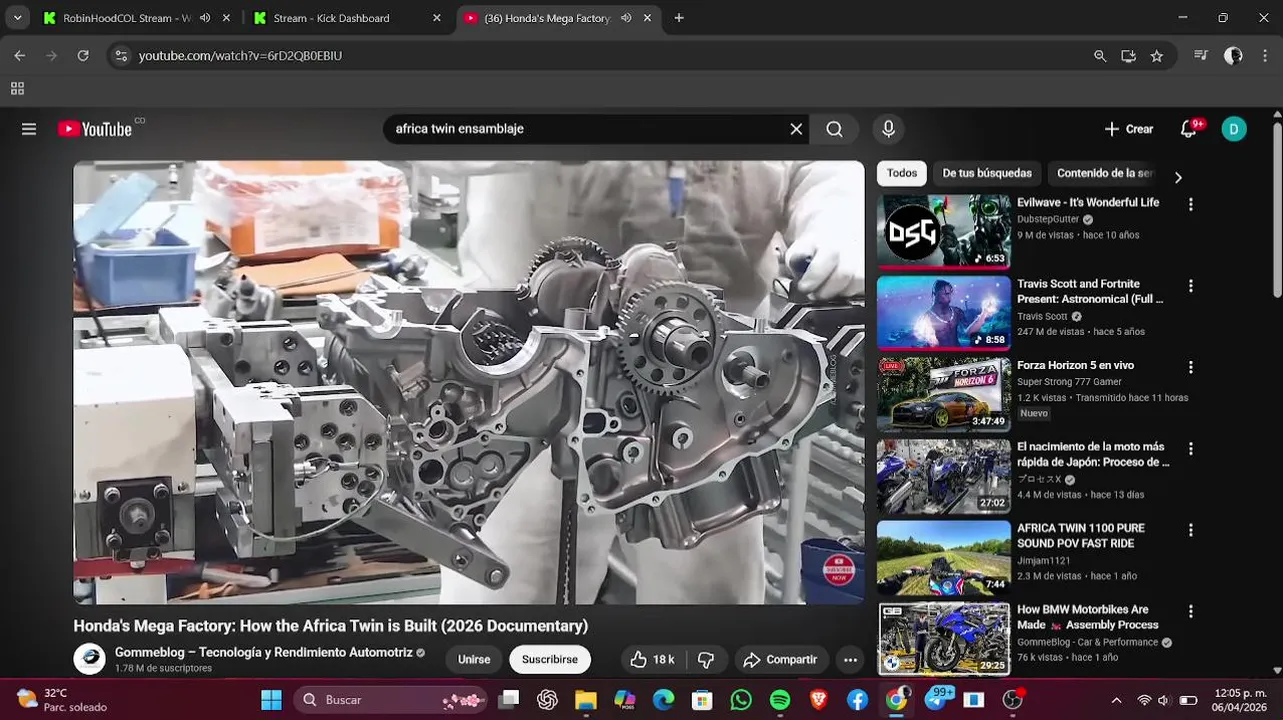
Task: Open WhatsApp from the taskbar
Action: coord(741,700)
